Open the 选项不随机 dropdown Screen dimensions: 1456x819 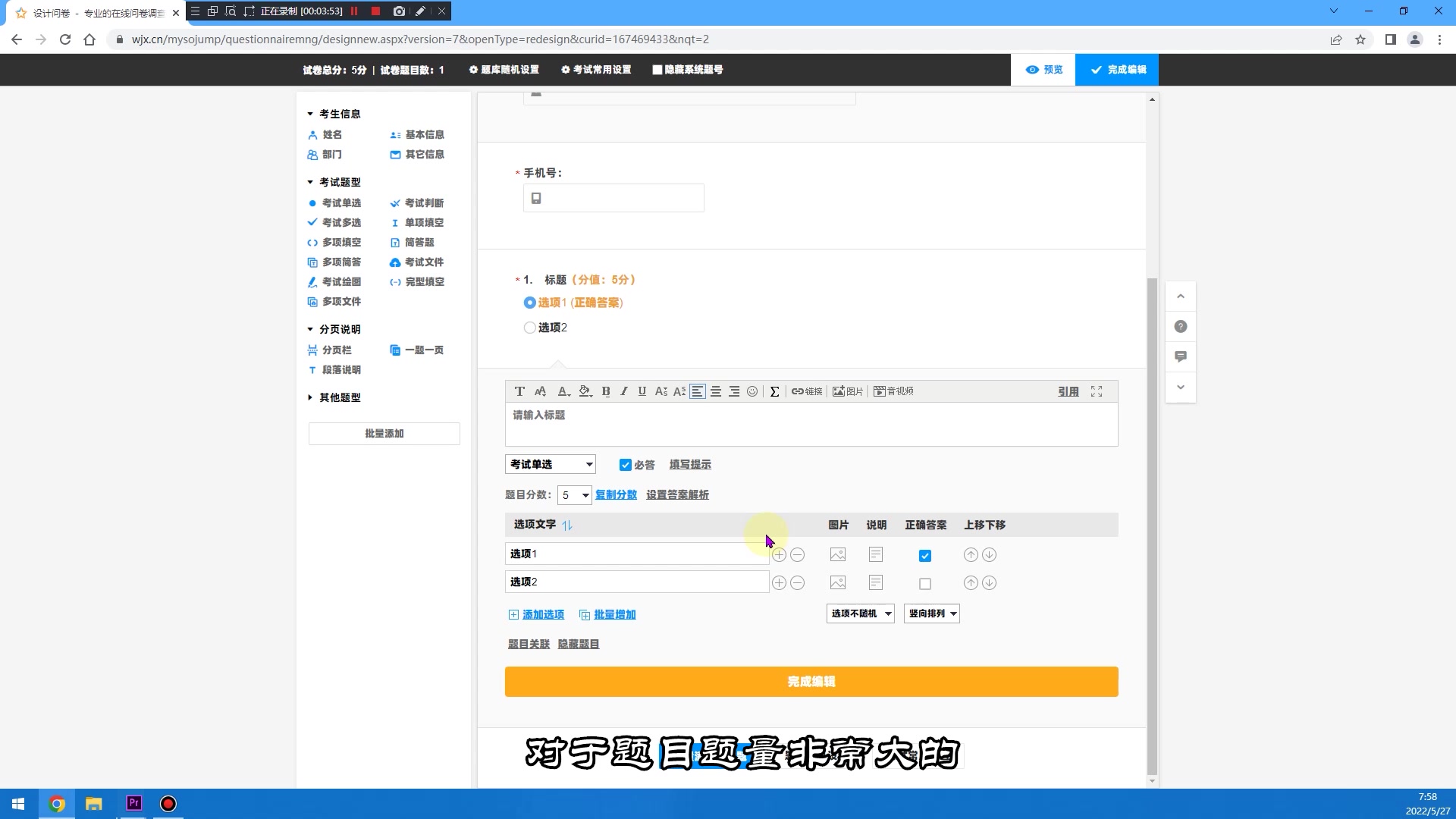click(861, 613)
